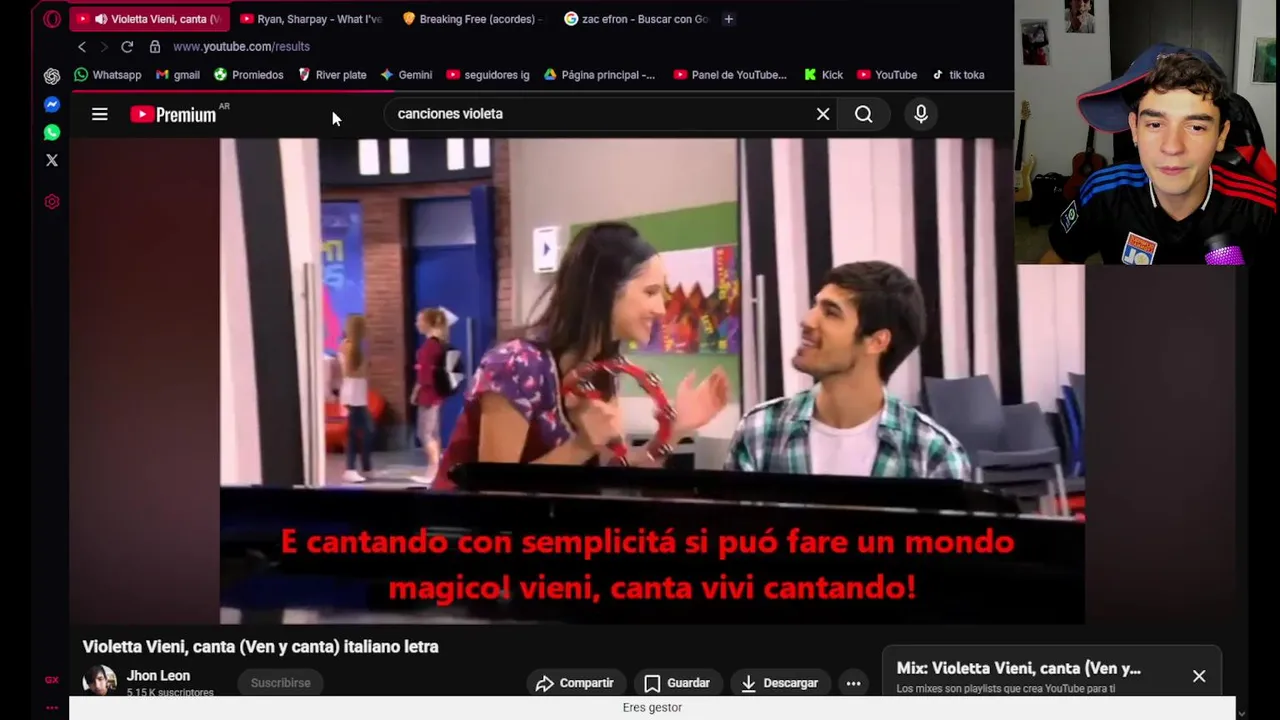Image resolution: width=1280 pixels, height=720 pixels.
Task: Open the Opera browser menu icon
Action: point(52,19)
